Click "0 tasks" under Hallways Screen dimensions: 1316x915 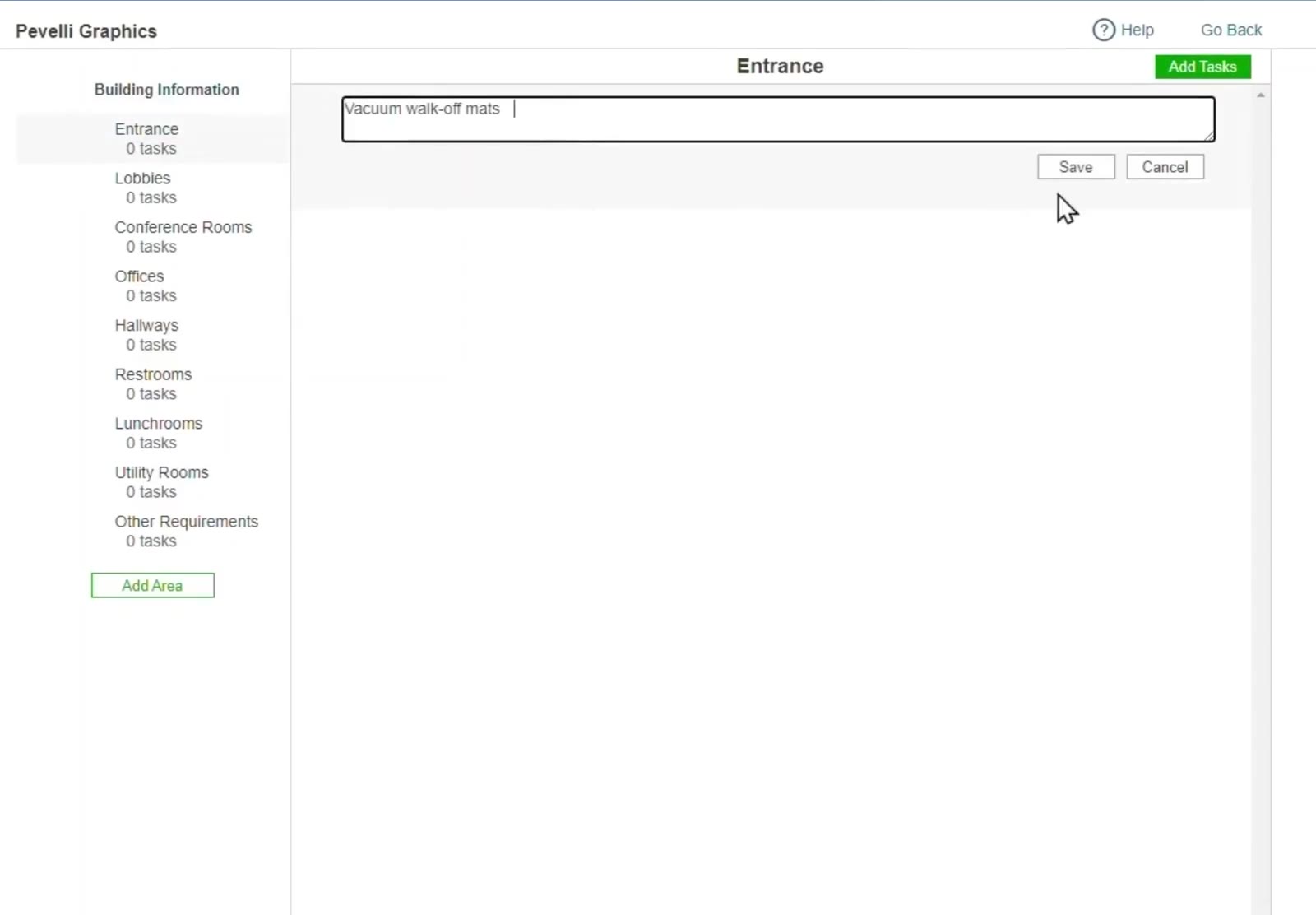coord(151,346)
